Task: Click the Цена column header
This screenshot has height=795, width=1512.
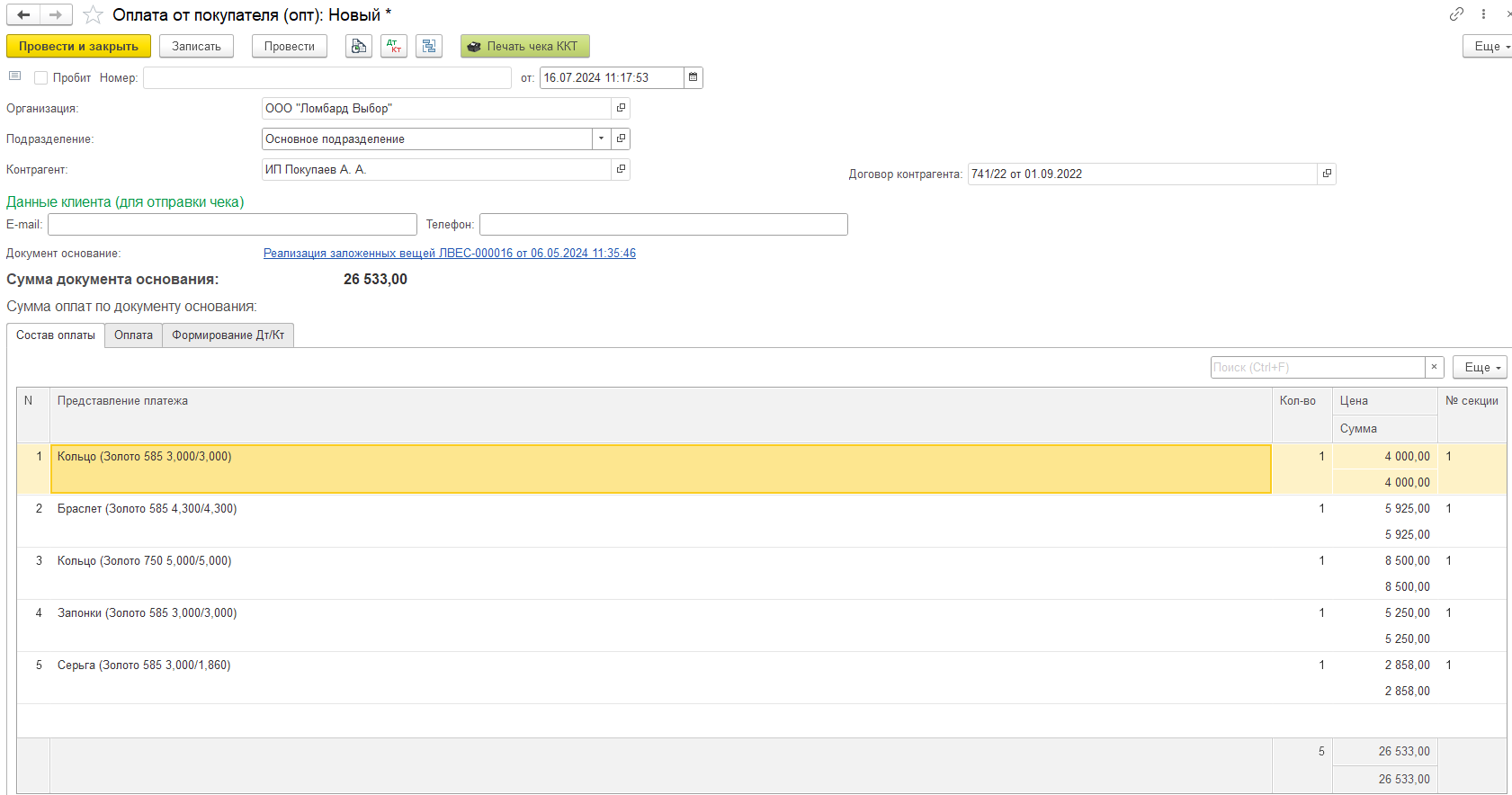Action: click(1384, 401)
